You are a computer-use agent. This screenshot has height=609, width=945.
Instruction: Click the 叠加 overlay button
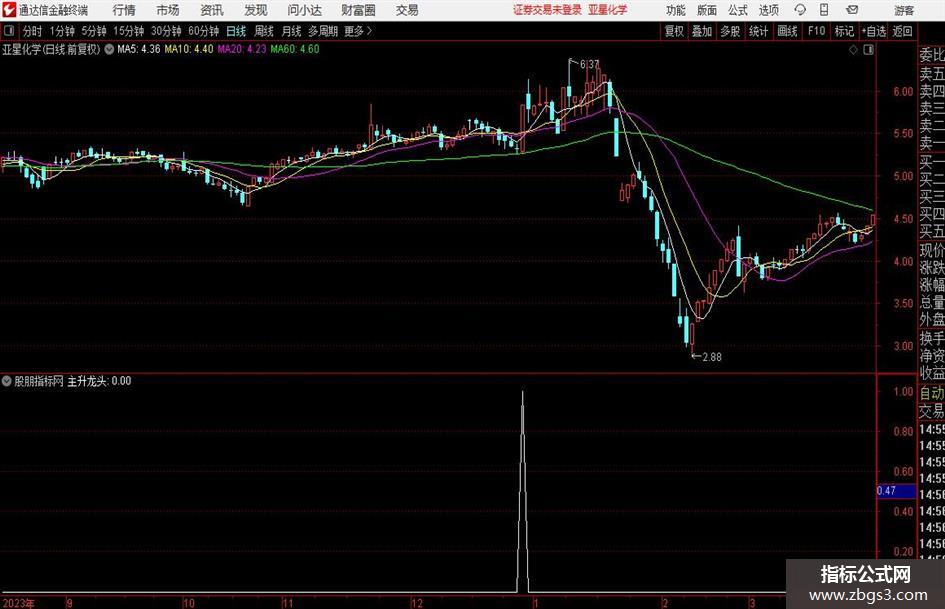702,31
